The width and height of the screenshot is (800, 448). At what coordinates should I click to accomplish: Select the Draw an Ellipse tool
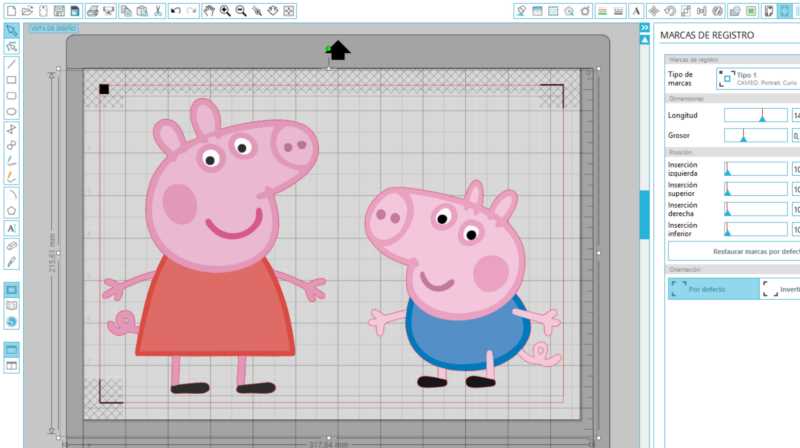11,112
